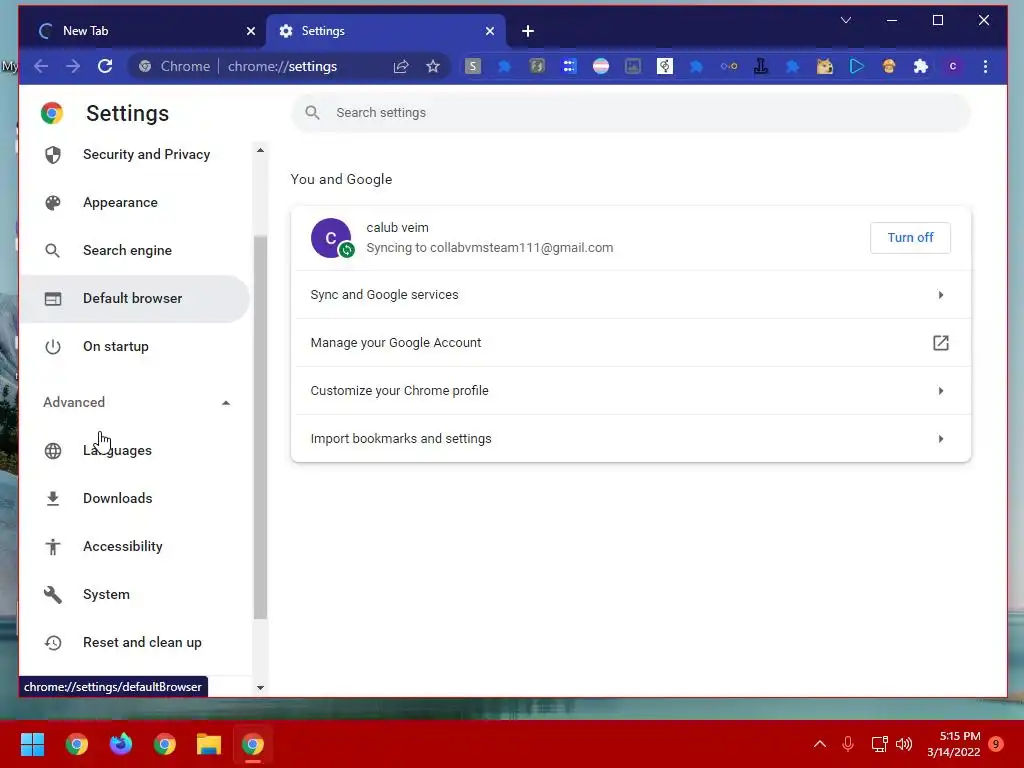Switch to the New Tab tab
The width and height of the screenshot is (1024, 768).
coord(138,31)
